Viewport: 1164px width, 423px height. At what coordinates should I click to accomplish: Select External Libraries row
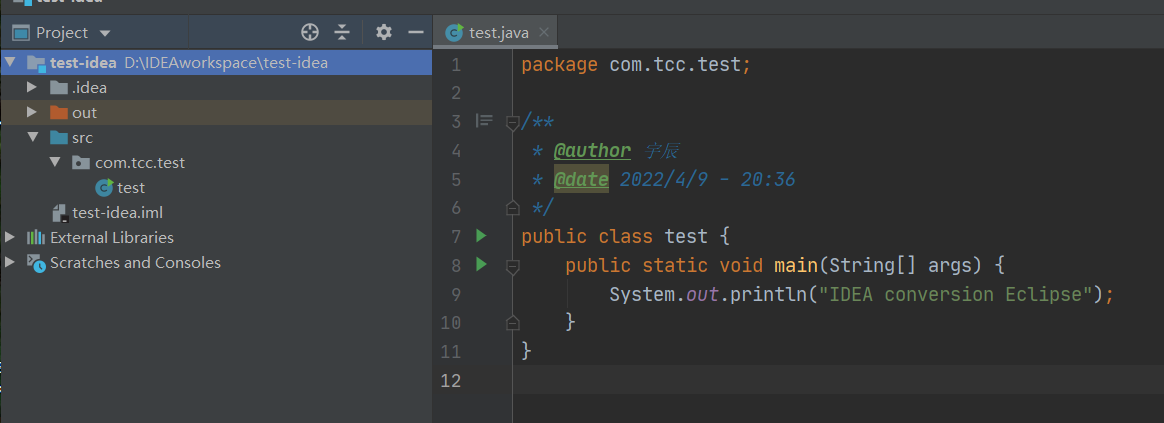pyautogui.click(x=215, y=237)
